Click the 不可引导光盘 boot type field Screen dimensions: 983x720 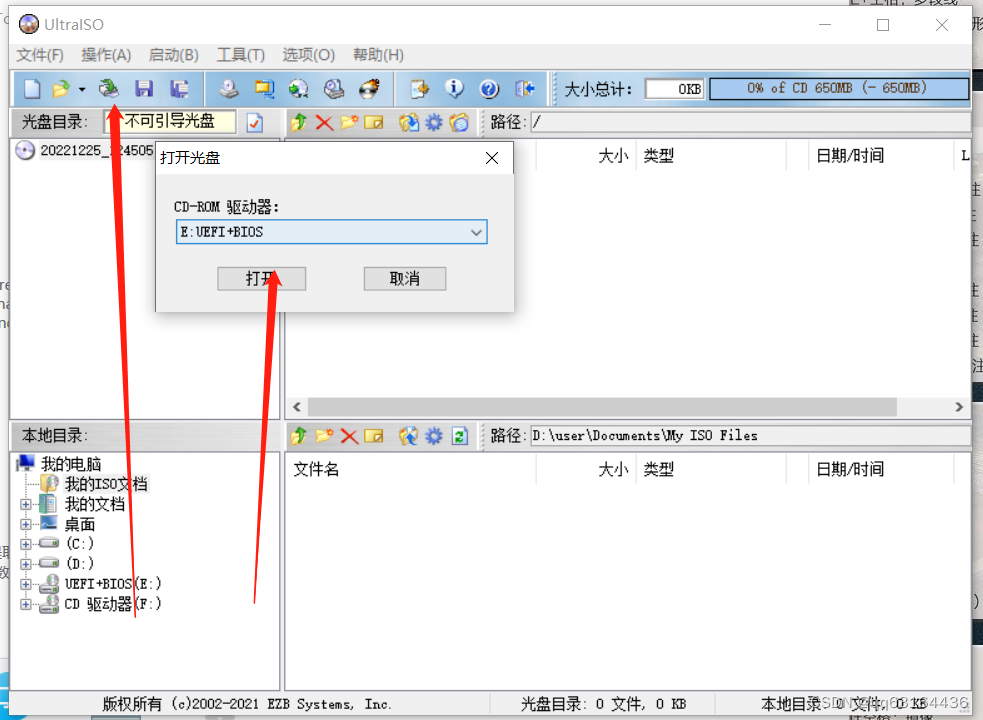coord(170,122)
